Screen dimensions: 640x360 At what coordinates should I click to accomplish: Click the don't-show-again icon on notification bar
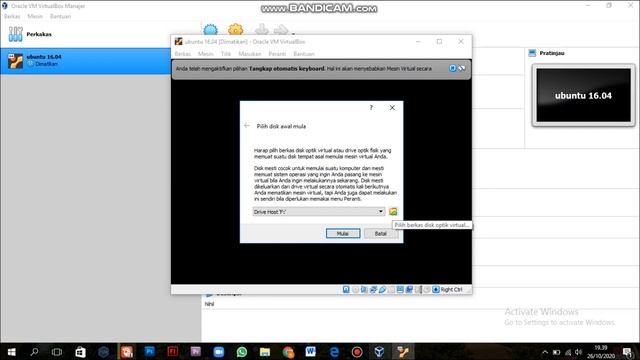[x=462, y=68]
